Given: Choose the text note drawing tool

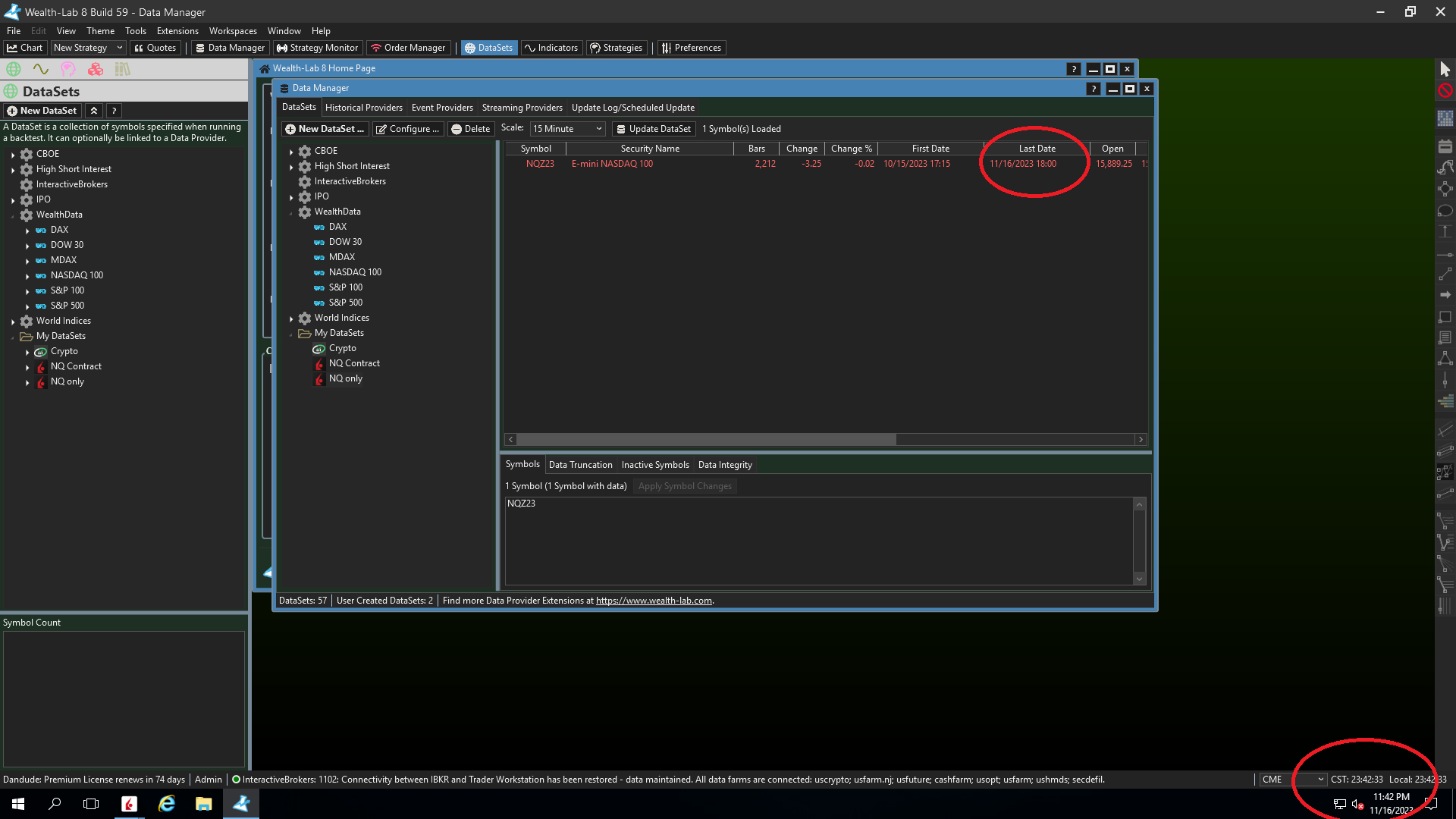Looking at the screenshot, I should point(1445,337).
